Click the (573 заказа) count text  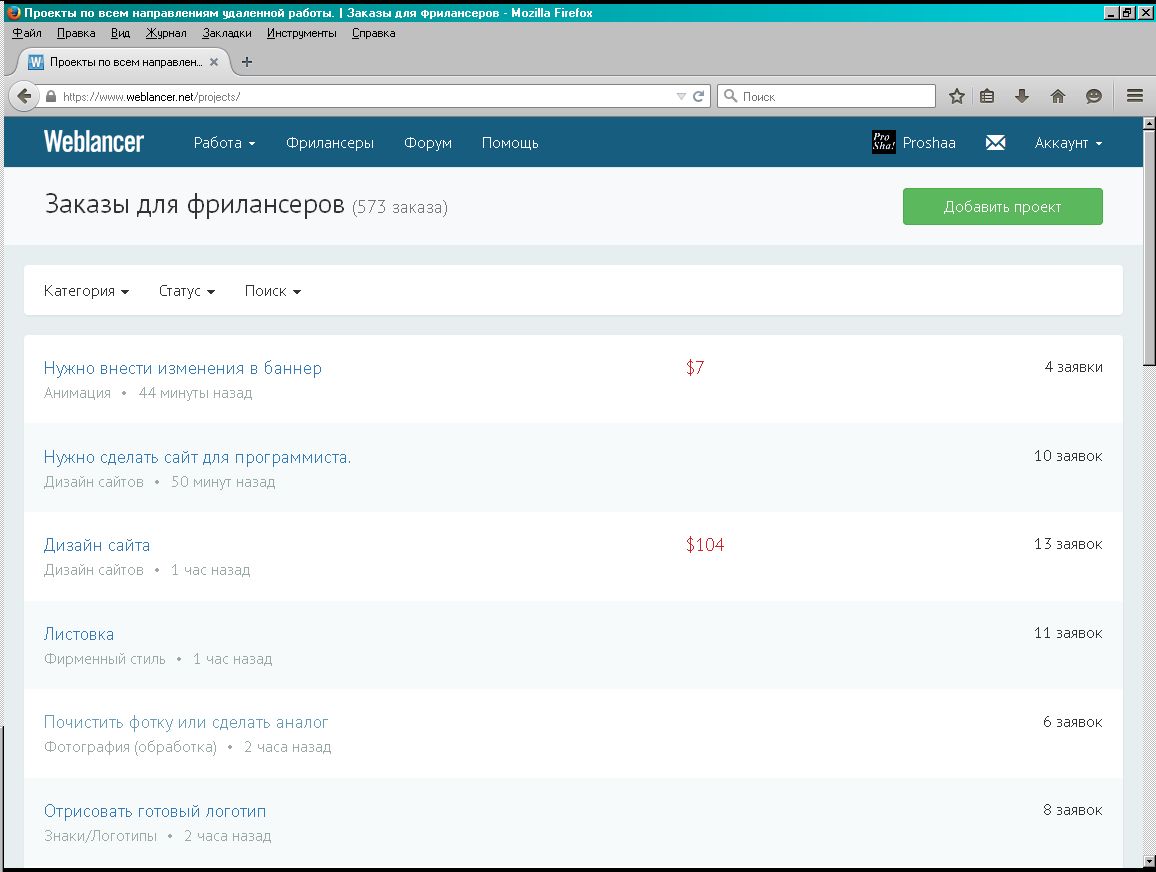(400, 208)
